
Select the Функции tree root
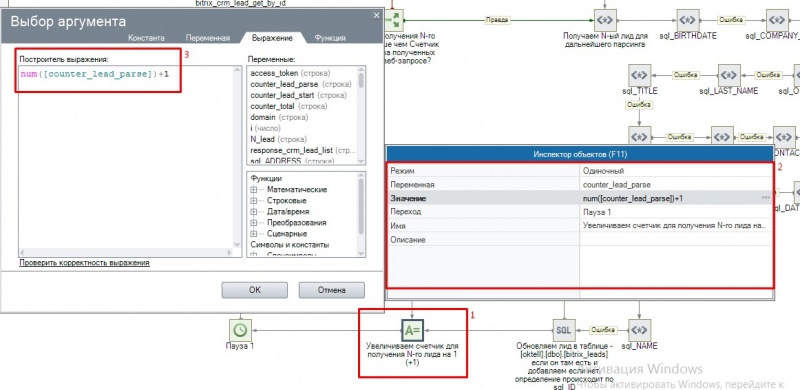pos(266,178)
